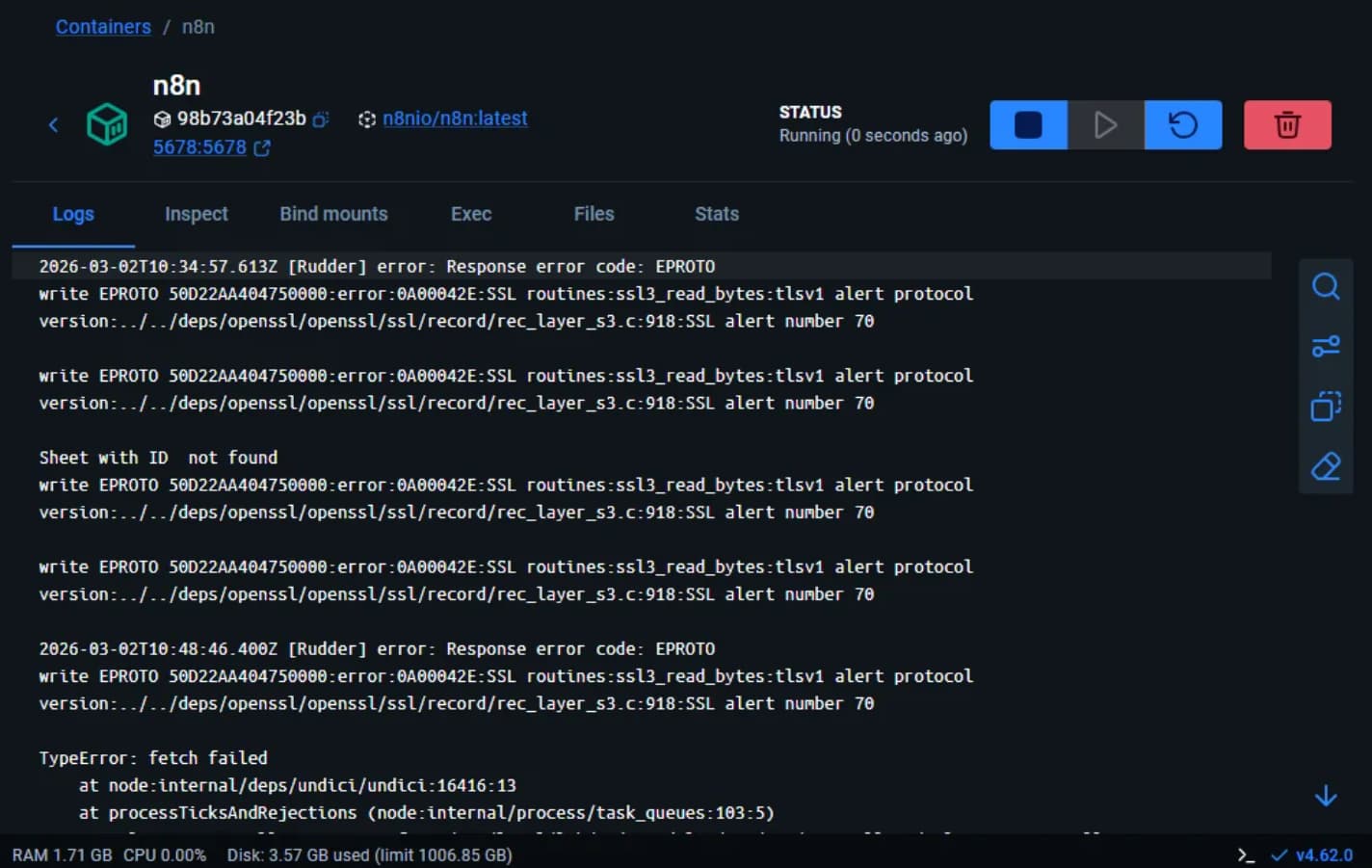Image resolution: width=1372 pixels, height=868 pixels.
Task: Restart the n8n container
Action: tap(1183, 125)
